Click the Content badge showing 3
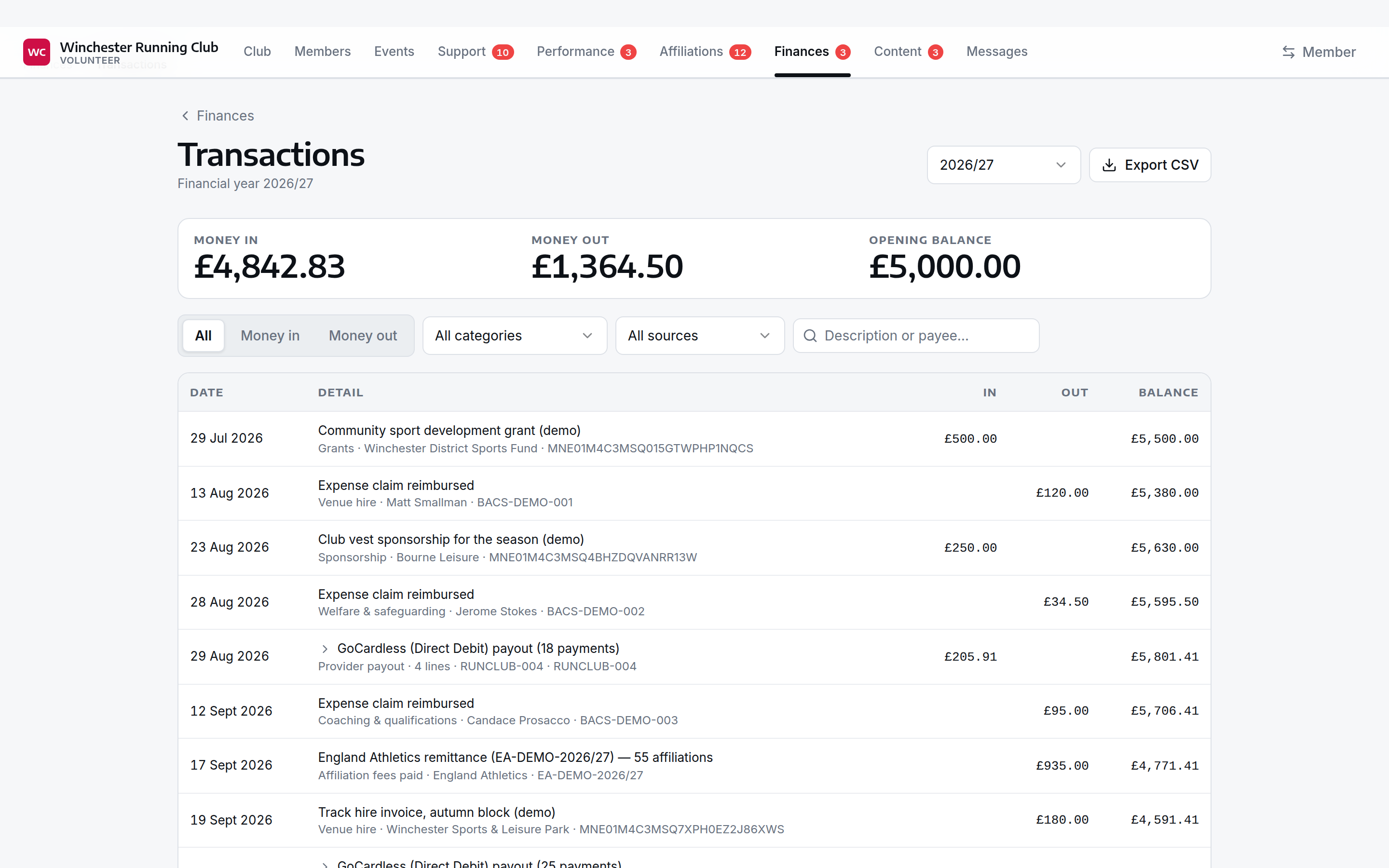 pos(935,52)
